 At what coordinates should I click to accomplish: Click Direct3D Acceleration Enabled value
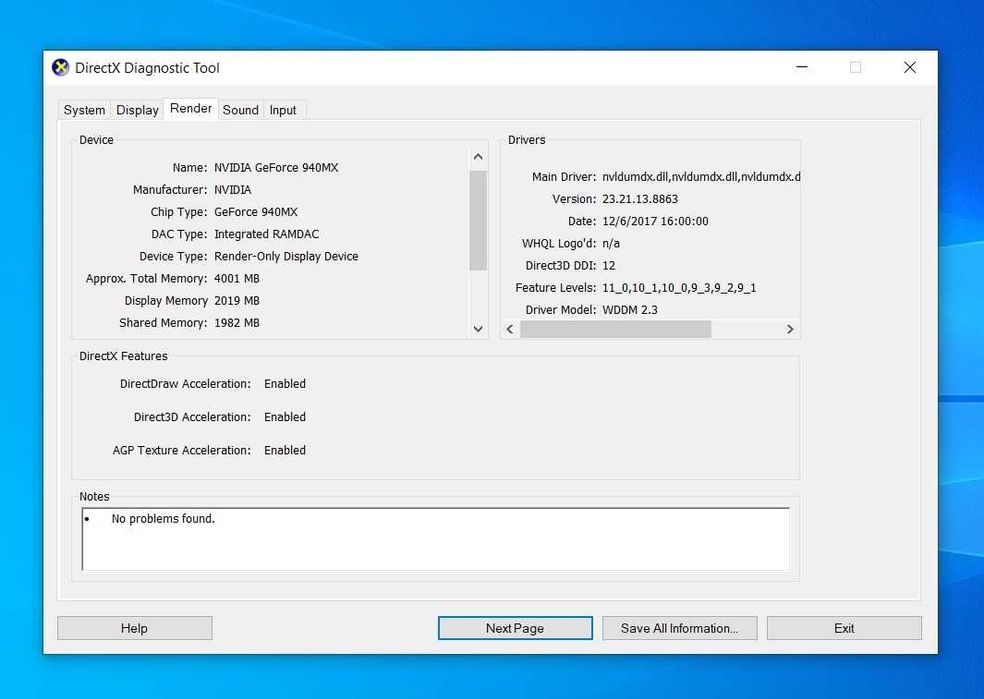click(x=285, y=417)
